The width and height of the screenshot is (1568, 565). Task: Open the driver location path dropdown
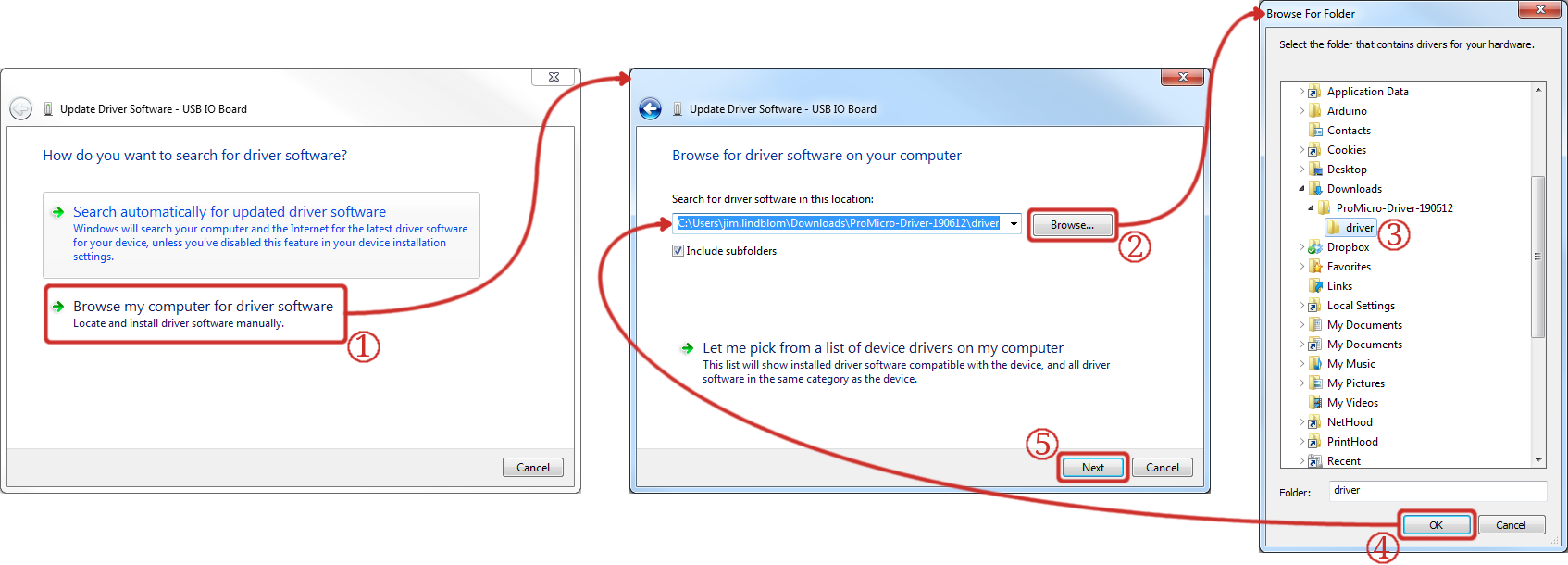point(1014,224)
